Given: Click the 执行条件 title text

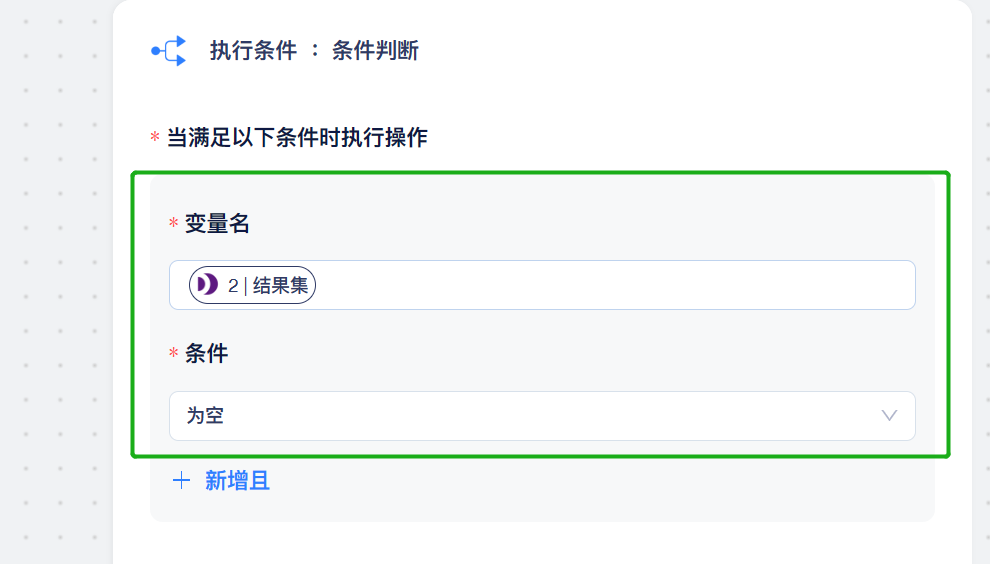Looking at the screenshot, I should click(x=253, y=51).
